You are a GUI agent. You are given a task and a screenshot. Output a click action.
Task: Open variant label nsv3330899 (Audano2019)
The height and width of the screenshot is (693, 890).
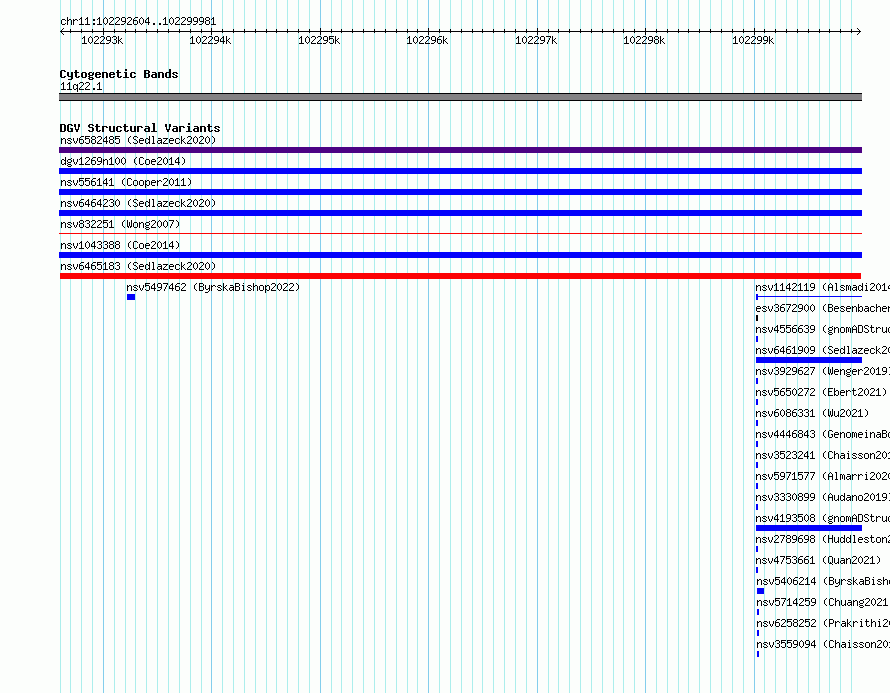pyautogui.click(x=822, y=497)
